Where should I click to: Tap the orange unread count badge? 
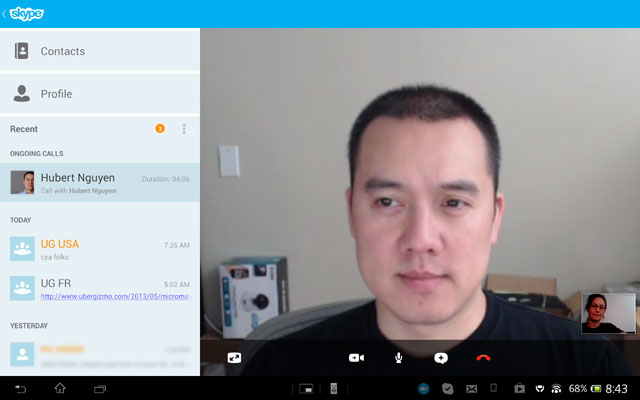tap(160, 129)
